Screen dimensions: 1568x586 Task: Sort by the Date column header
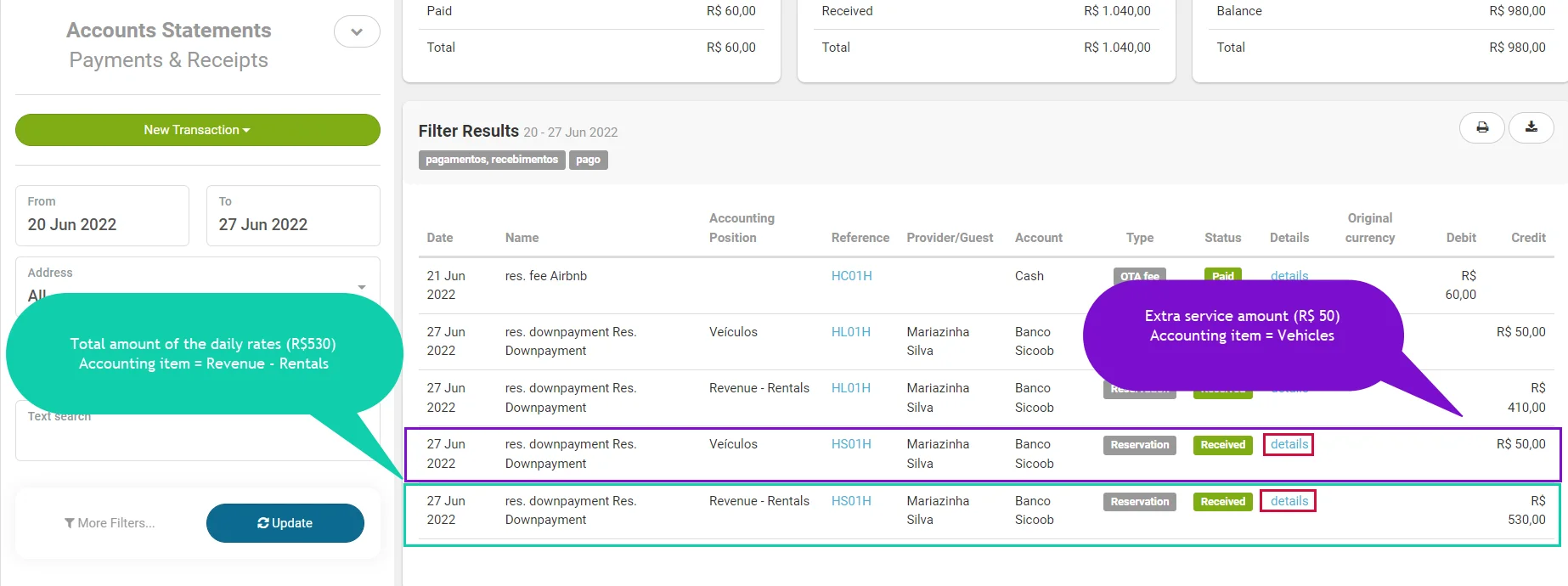(440, 238)
